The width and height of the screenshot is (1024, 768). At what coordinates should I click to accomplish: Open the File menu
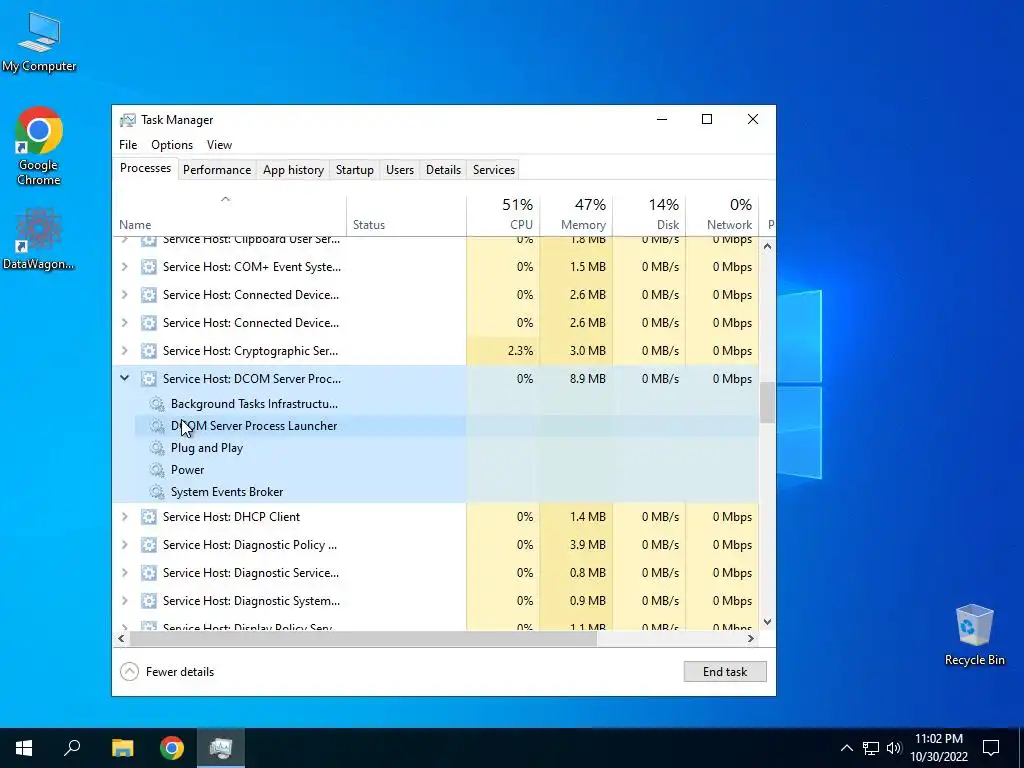128,145
